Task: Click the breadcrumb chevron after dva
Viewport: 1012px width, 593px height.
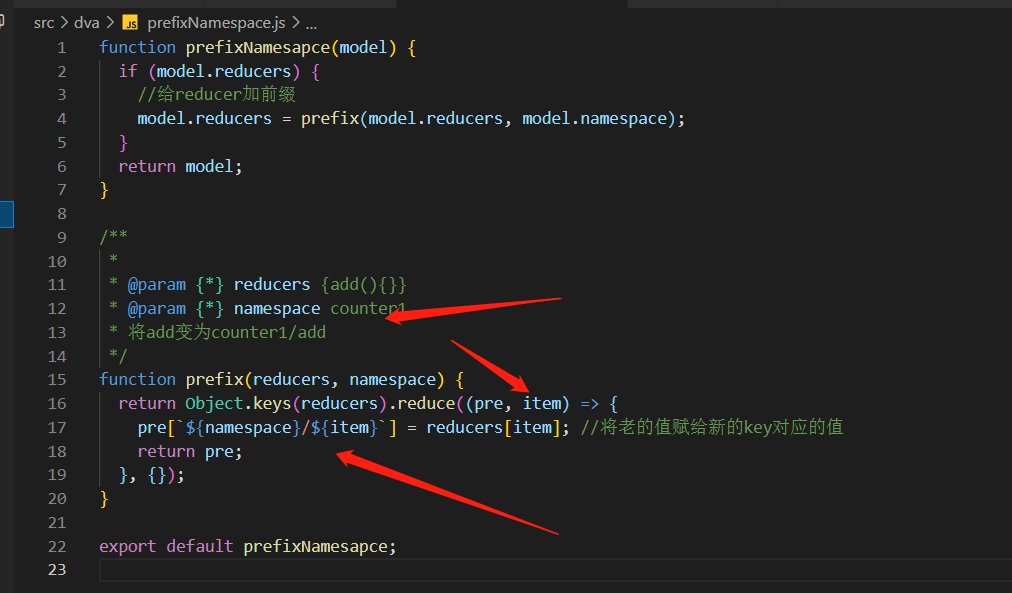Action: [107, 21]
